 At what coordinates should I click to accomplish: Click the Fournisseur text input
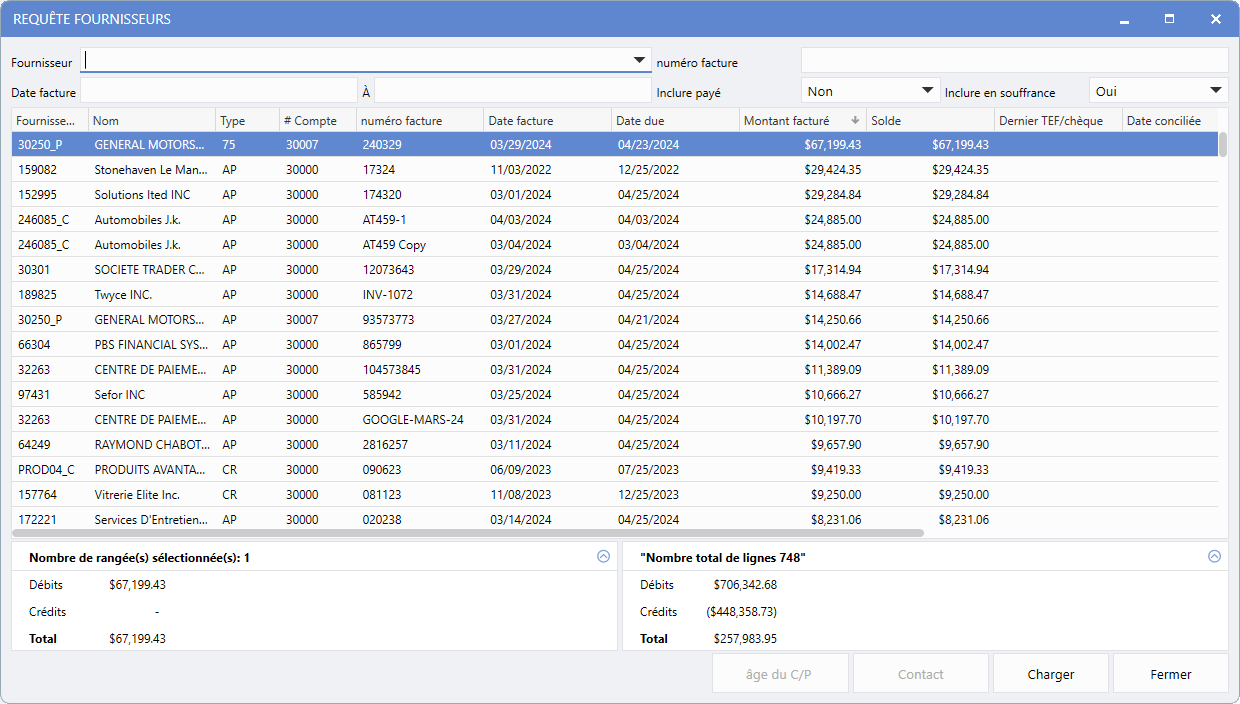pyautogui.click(x=355, y=61)
